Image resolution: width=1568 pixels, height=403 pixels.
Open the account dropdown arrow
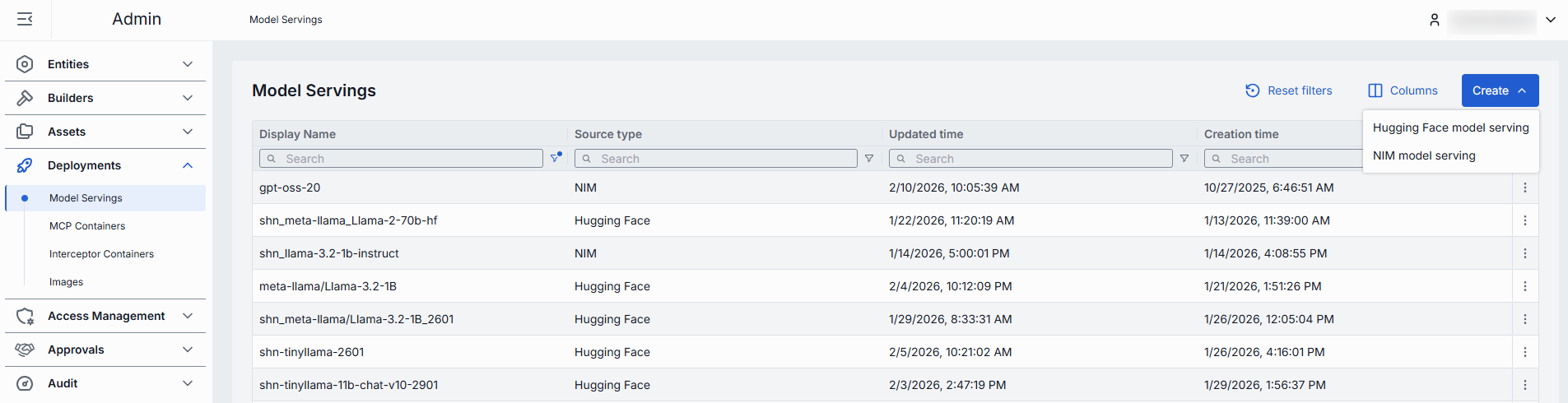click(1550, 20)
